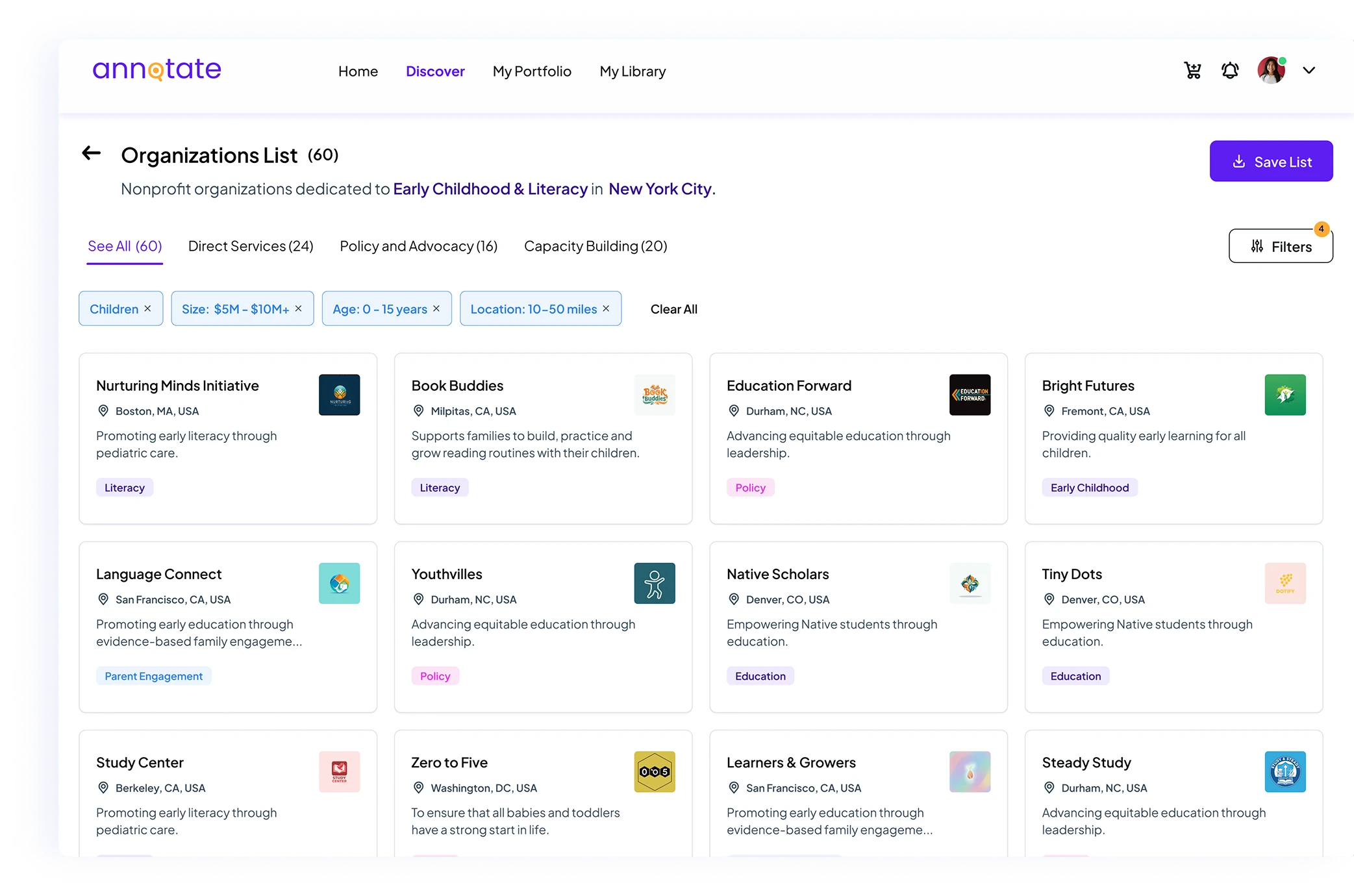Switch to Direct Services tab
The image size is (1354, 896).
[251, 246]
